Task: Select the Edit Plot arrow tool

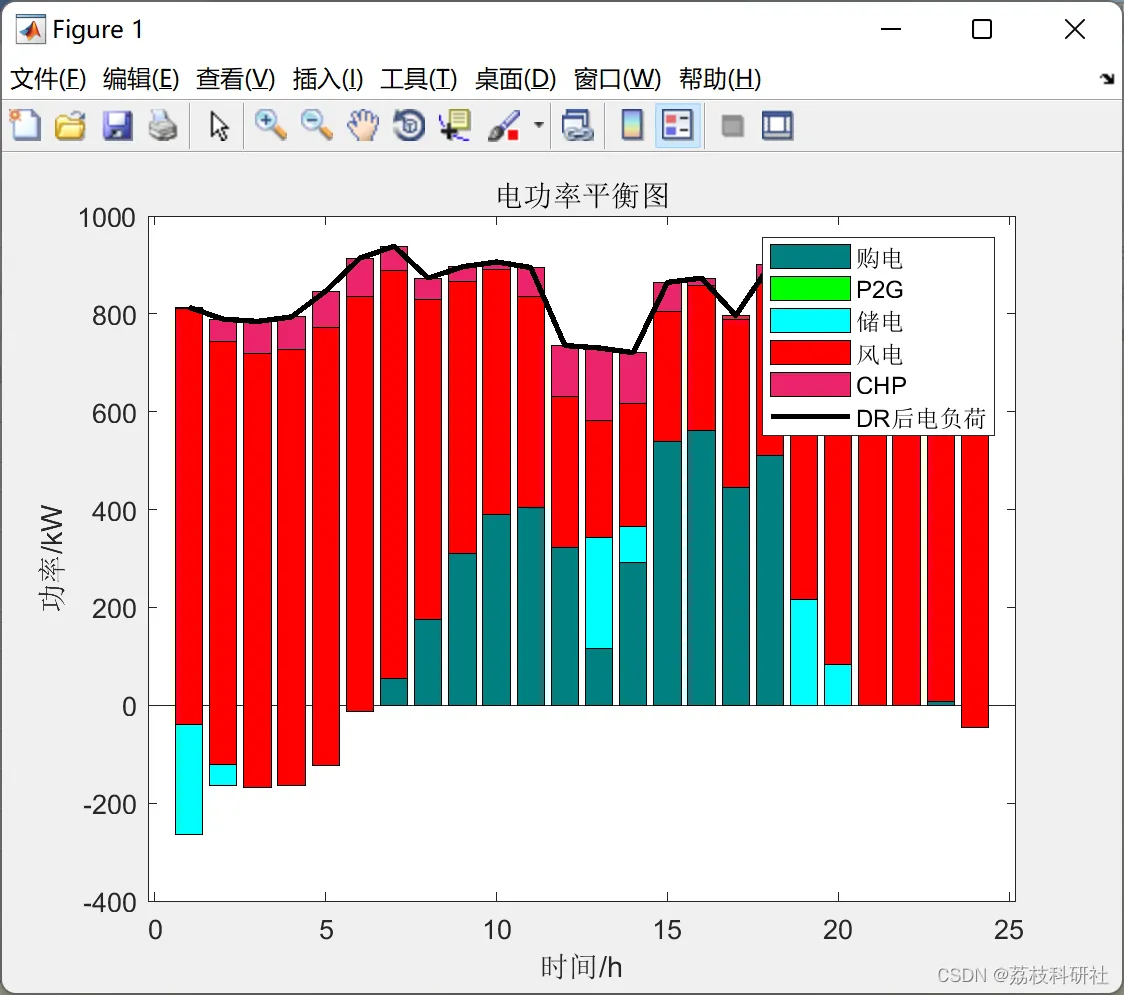Action: click(219, 126)
